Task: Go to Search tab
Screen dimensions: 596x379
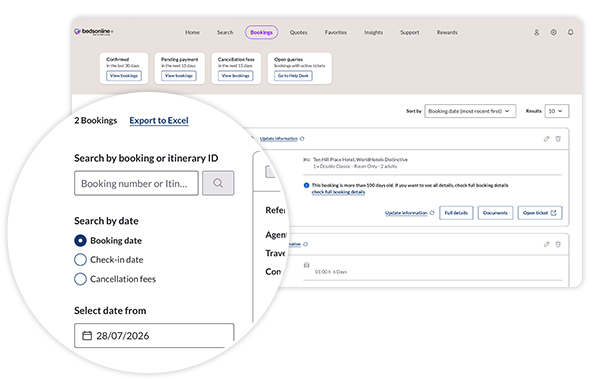Action: pos(225,32)
